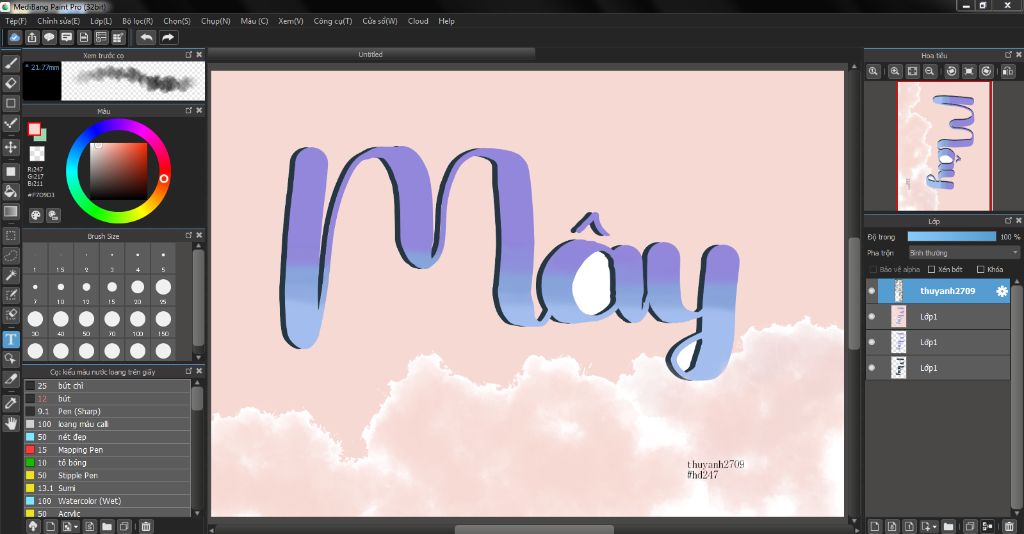
Task: Select the Lasso selection tool
Action: (10, 255)
